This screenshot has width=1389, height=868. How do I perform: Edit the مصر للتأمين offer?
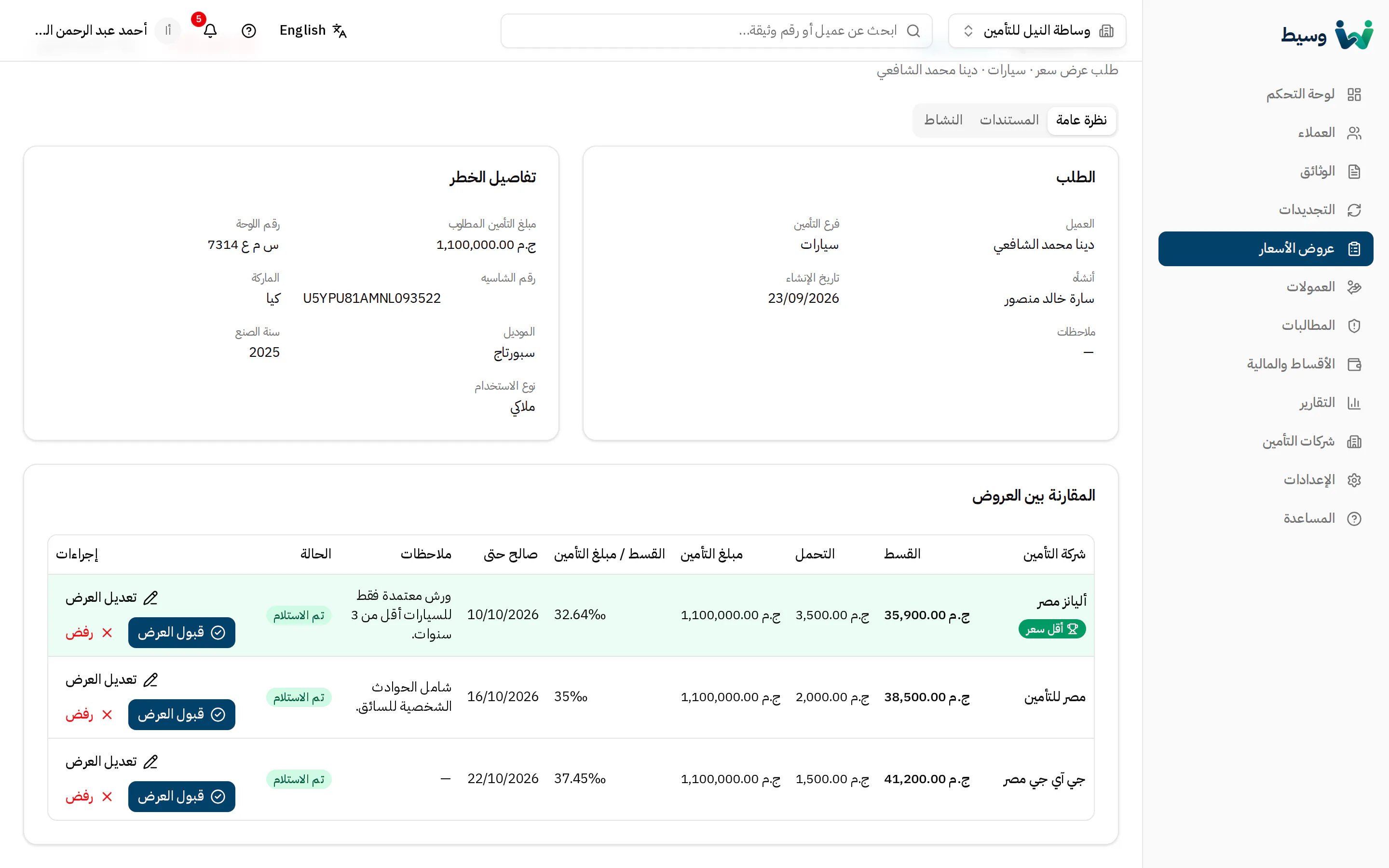111,680
